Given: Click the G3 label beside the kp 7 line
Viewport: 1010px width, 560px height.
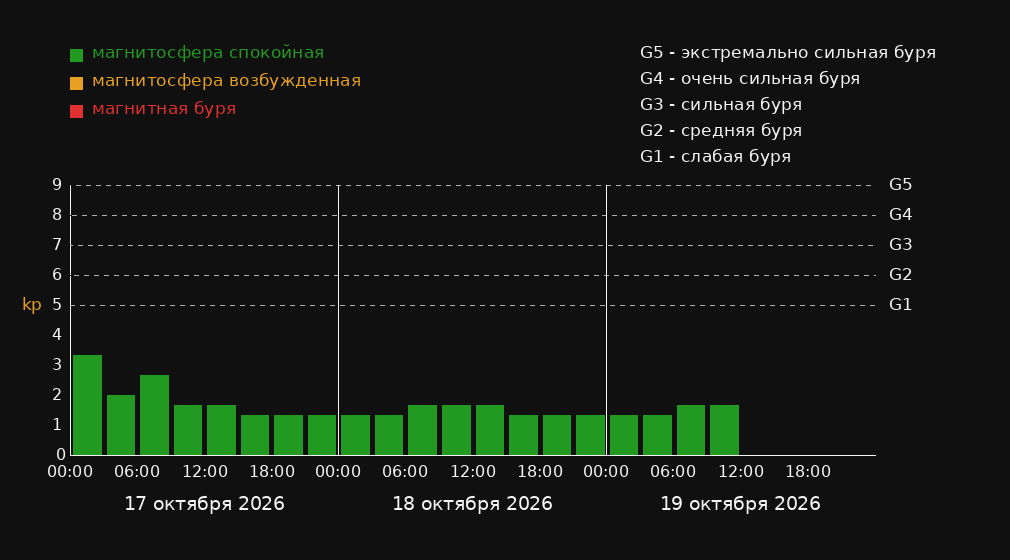Looking at the screenshot, I should (x=900, y=245).
